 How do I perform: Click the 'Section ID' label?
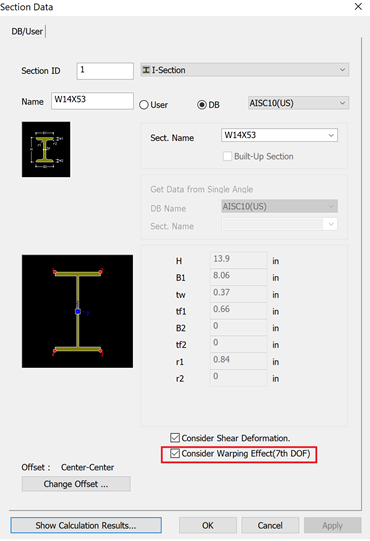point(41,71)
